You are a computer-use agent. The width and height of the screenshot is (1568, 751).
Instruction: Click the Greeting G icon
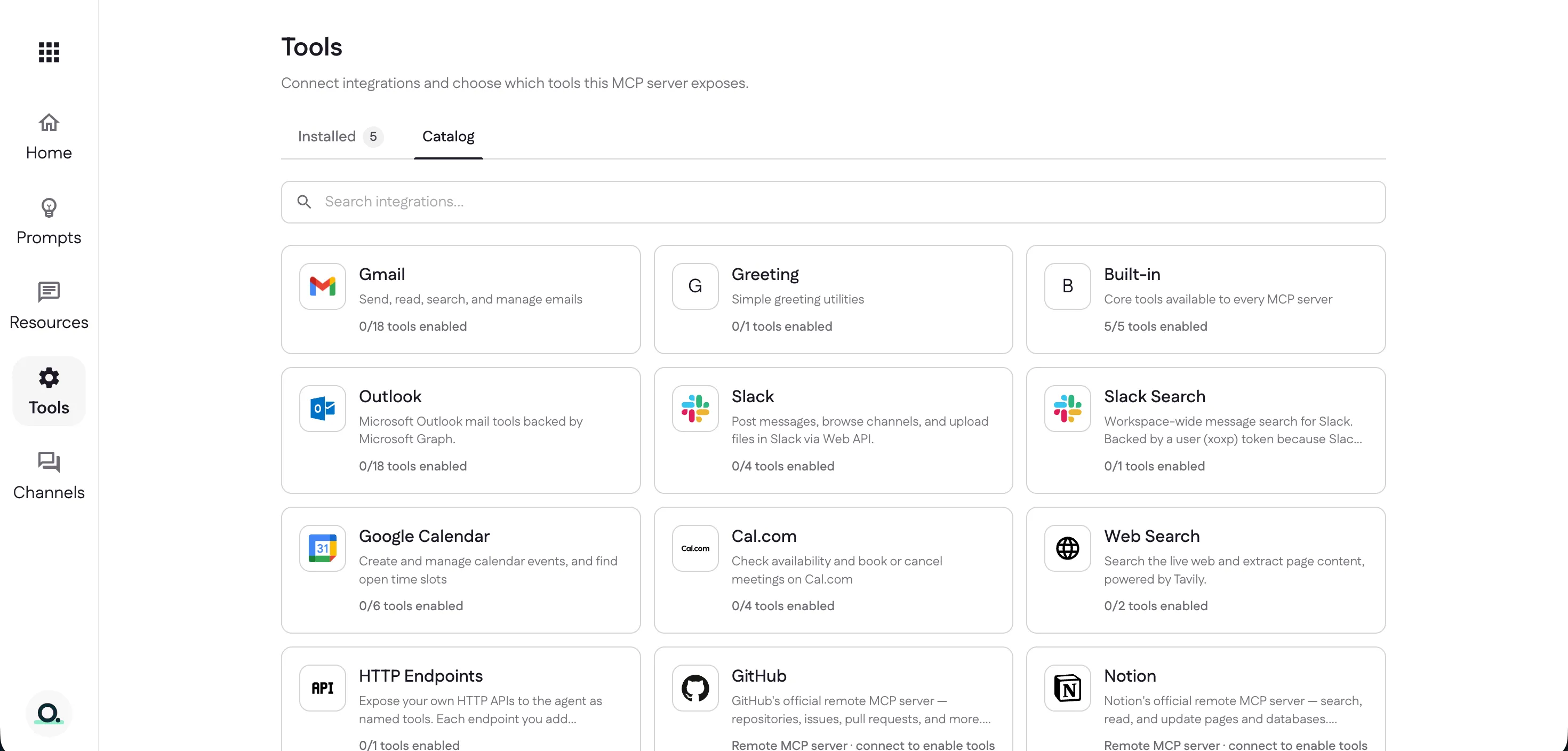tap(695, 286)
